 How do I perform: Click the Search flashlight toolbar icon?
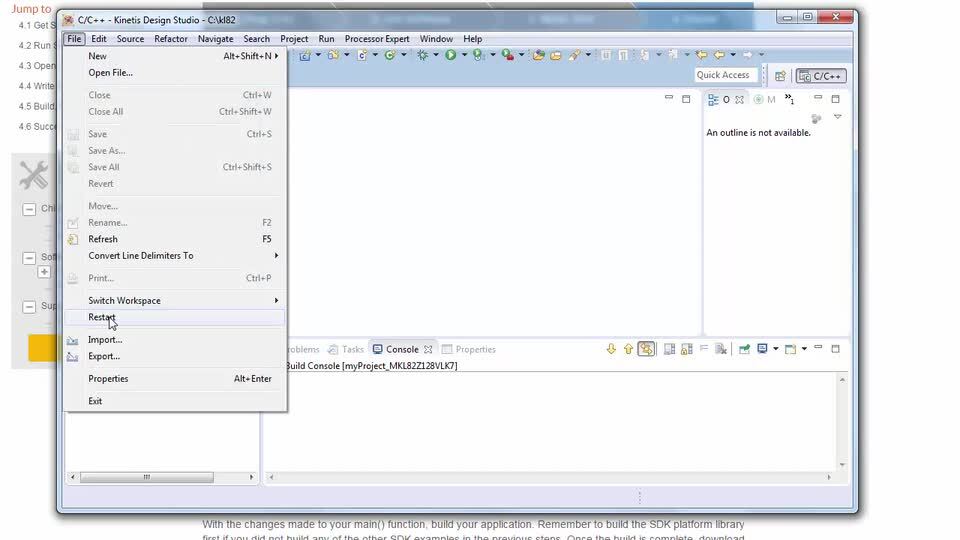(x=575, y=55)
